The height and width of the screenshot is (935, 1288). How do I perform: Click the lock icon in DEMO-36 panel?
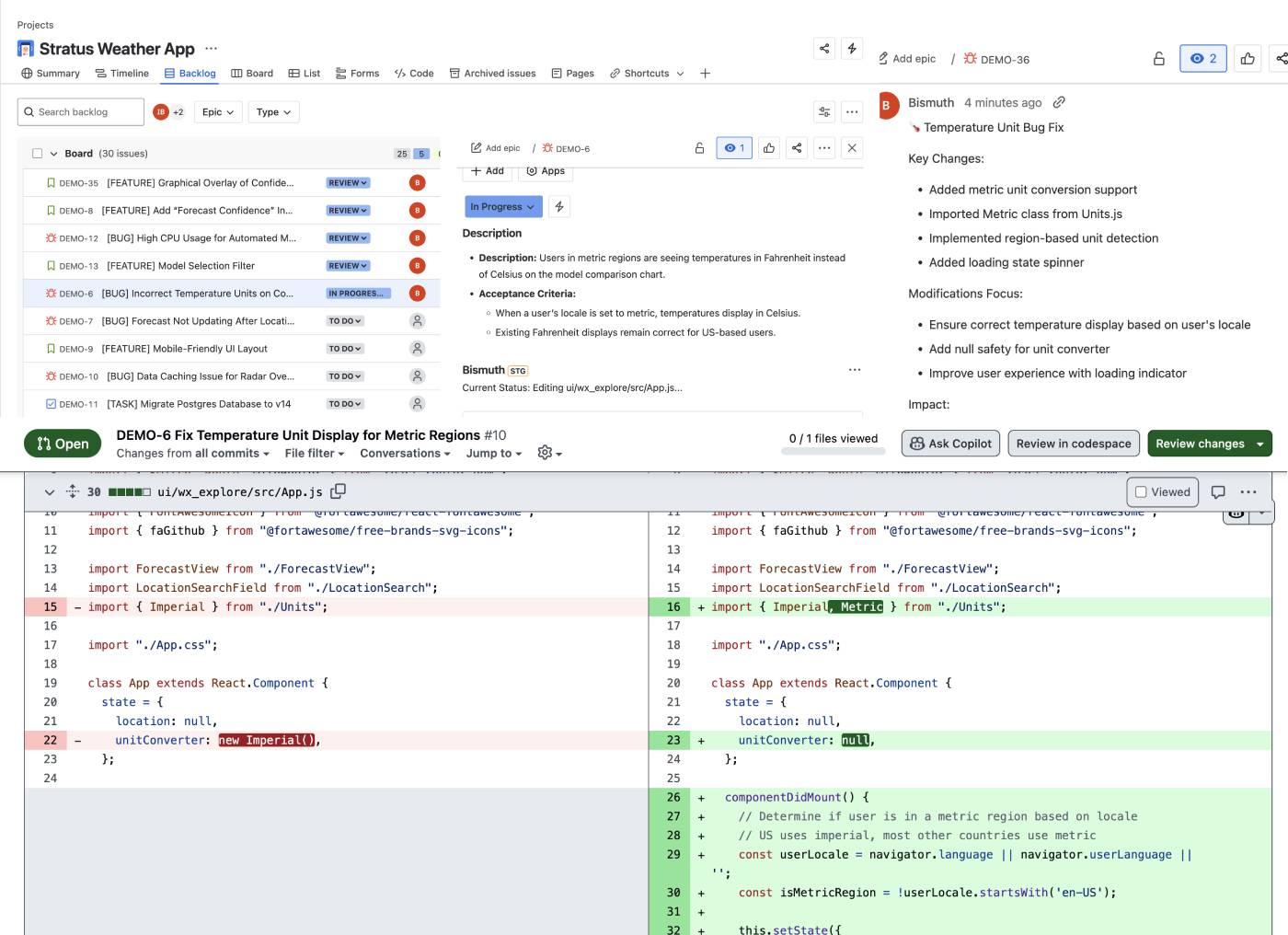click(1159, 59)
